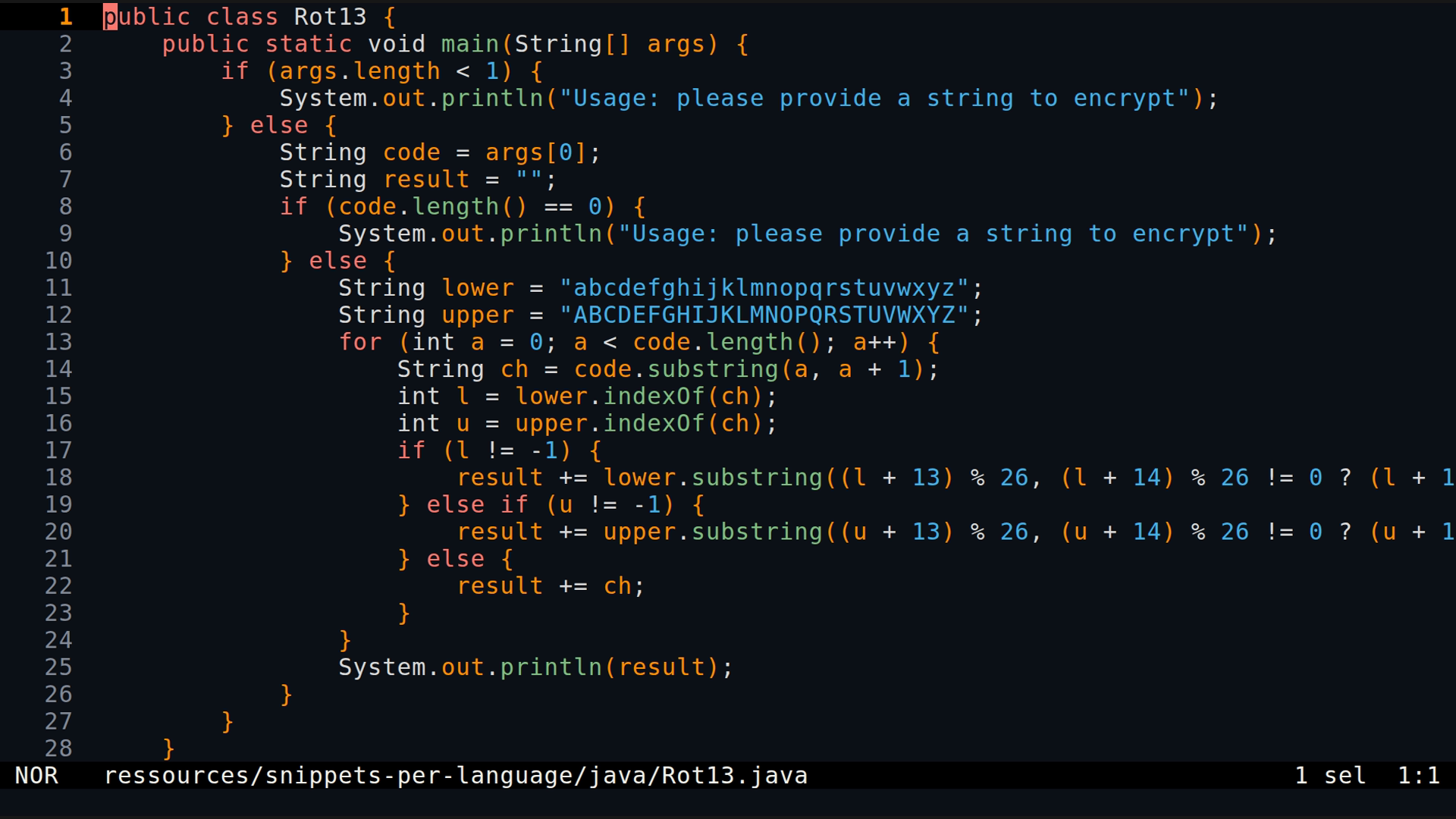Click result += ch; on line 22
Viewport: 1456px width, 819px height.
[x=550, y=585]
